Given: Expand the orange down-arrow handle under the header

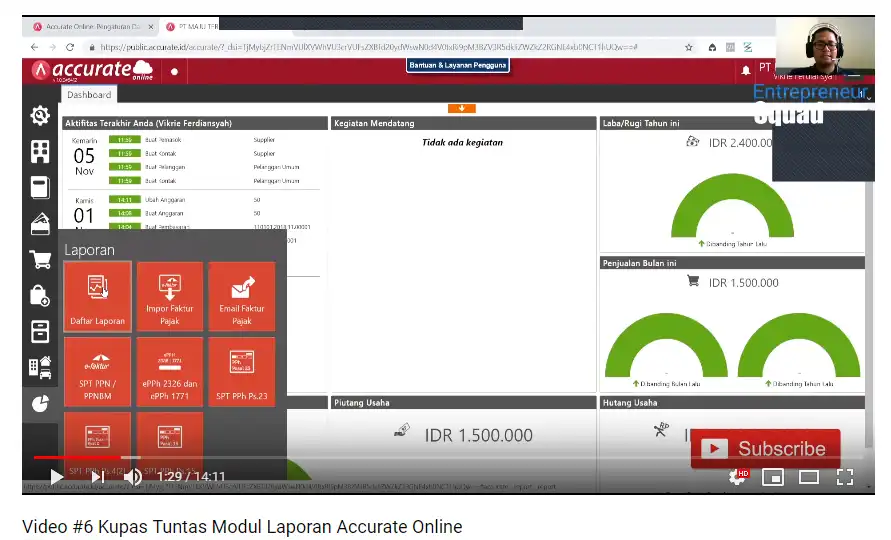Looking at the screenshot, I should 461,108.
